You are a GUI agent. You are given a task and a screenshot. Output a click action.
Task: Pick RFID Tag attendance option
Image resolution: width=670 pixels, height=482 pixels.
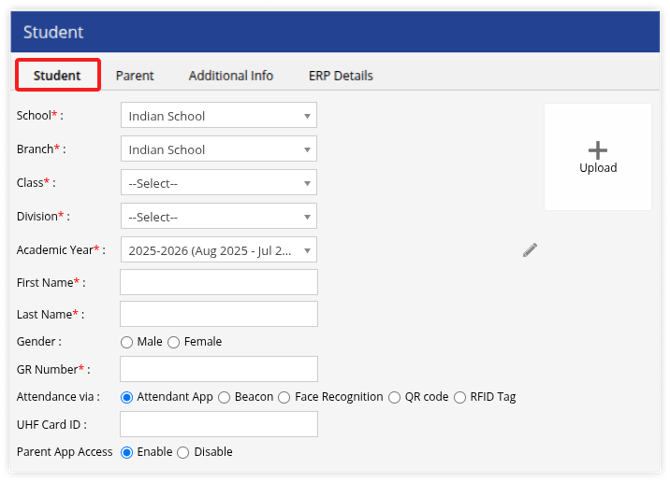coord(460,397)
